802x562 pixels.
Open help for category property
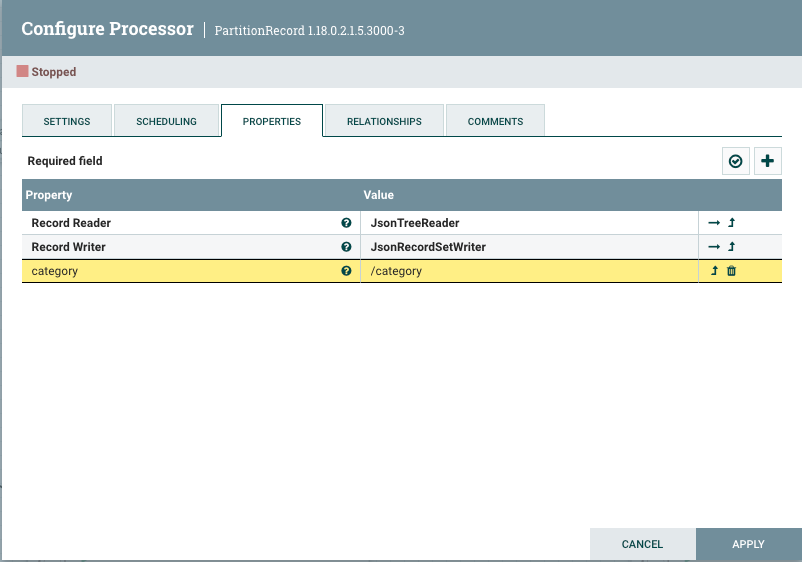coord(346,271)
